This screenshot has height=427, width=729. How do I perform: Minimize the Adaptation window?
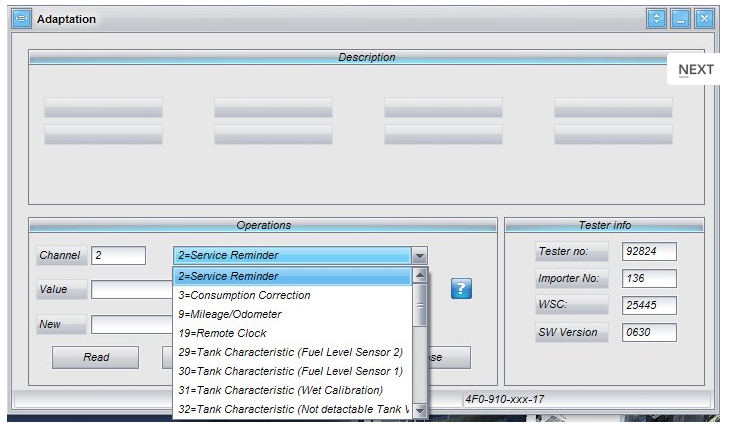click(x=680, y=18)
